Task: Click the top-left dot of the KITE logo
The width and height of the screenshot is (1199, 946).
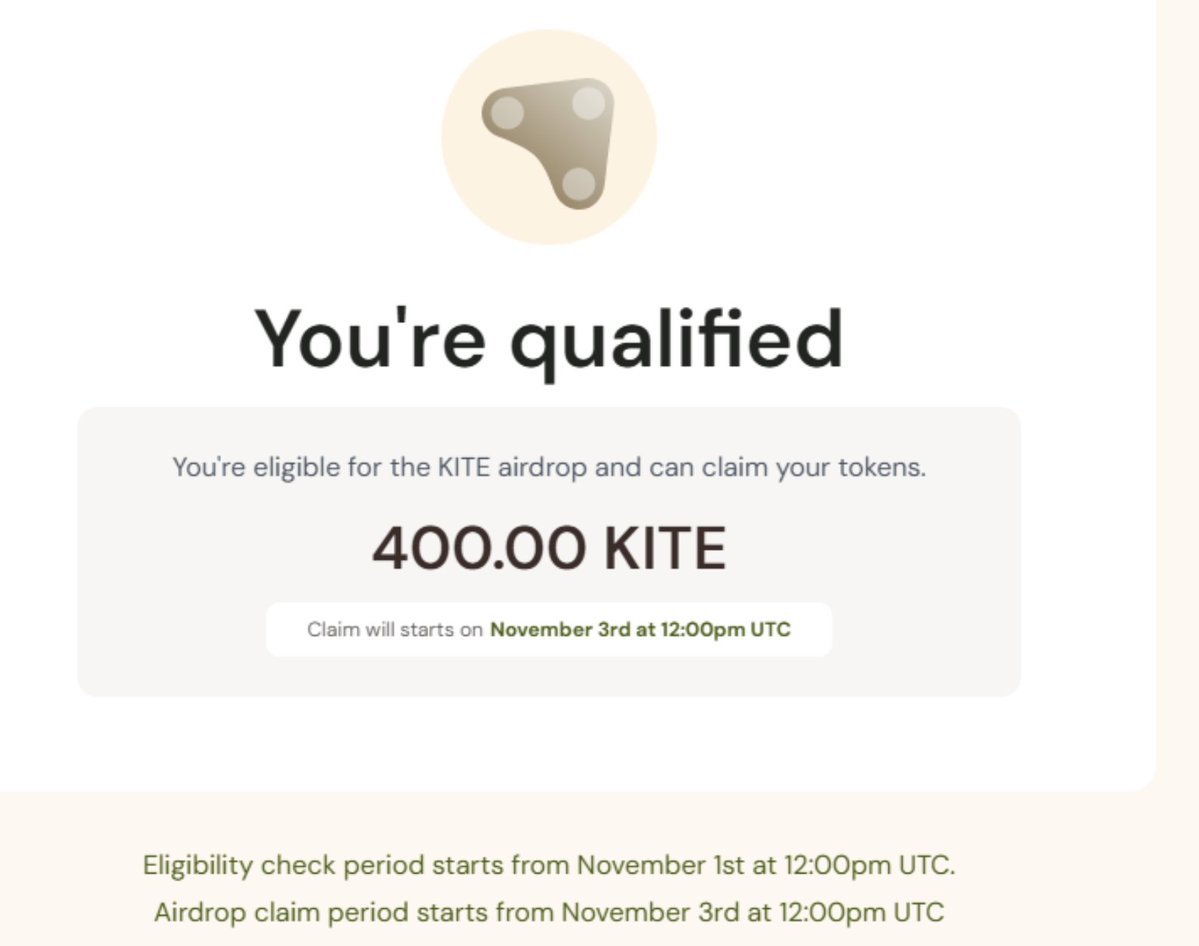Action: pyautogui.click(x=508, y=111)
